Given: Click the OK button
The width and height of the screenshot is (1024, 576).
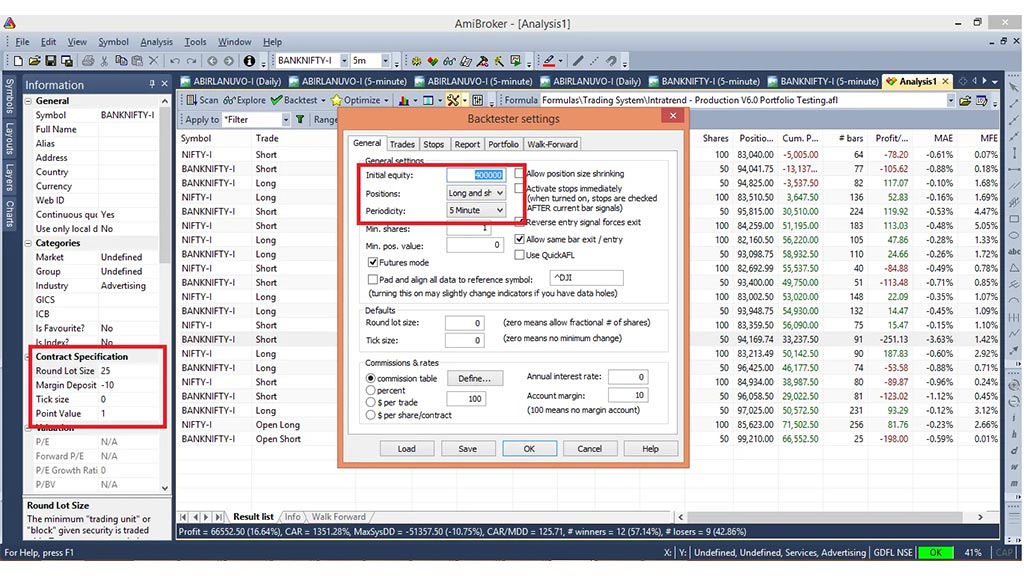Looking at the screenshot, I should (529, 449).
